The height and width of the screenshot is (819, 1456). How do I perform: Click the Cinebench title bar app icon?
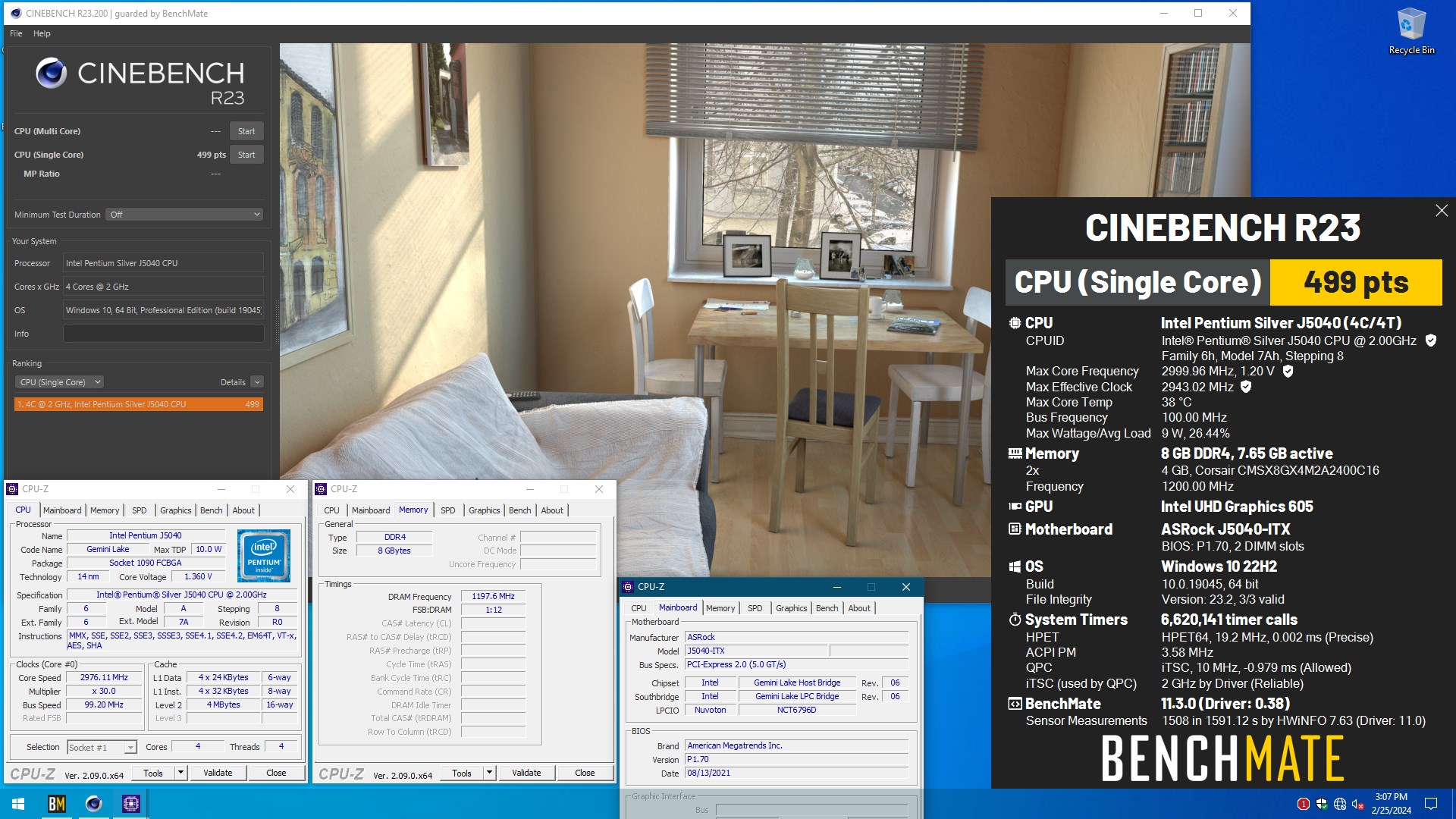coord(16,13)
